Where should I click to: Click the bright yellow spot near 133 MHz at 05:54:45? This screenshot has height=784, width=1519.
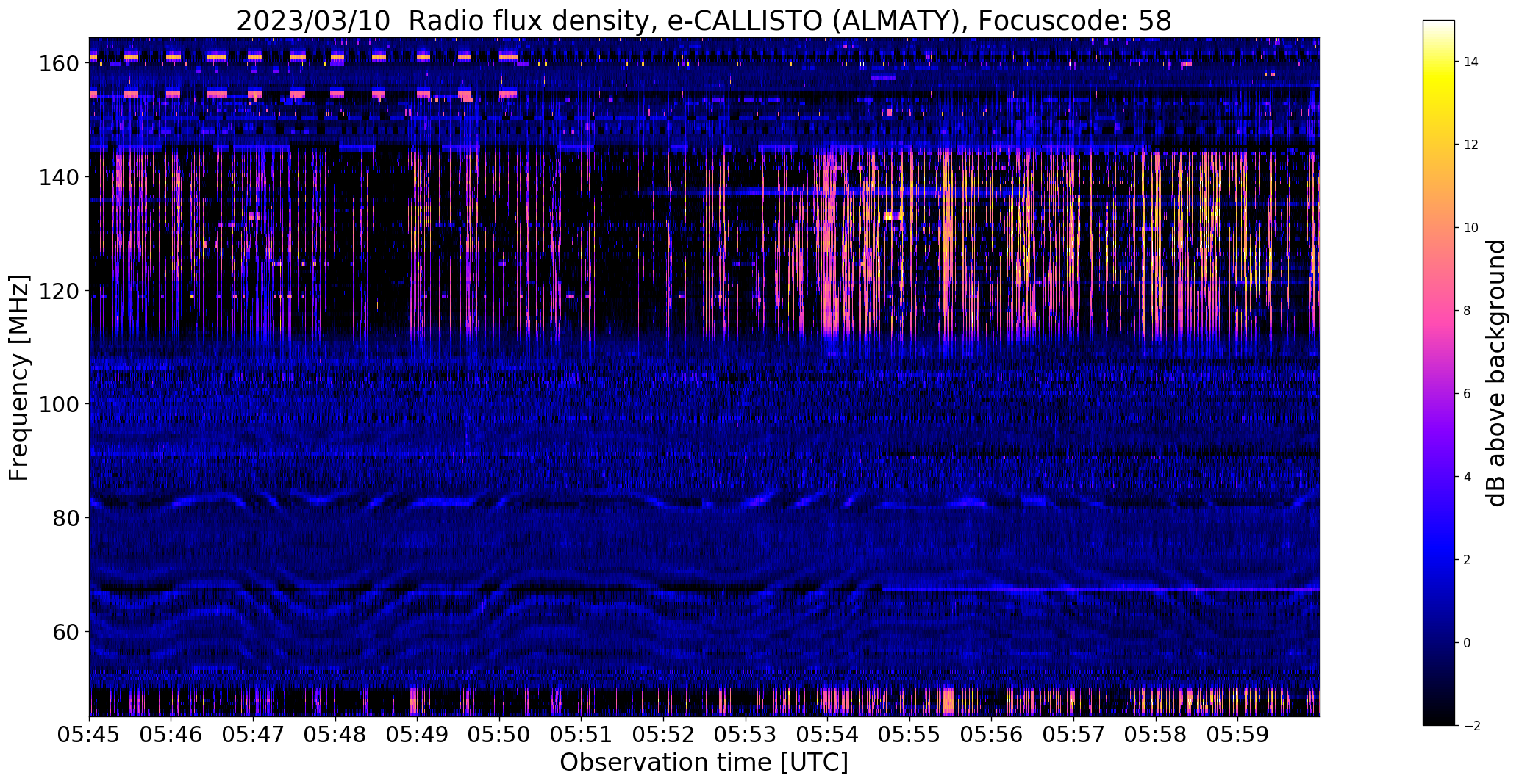click(893, 216)
